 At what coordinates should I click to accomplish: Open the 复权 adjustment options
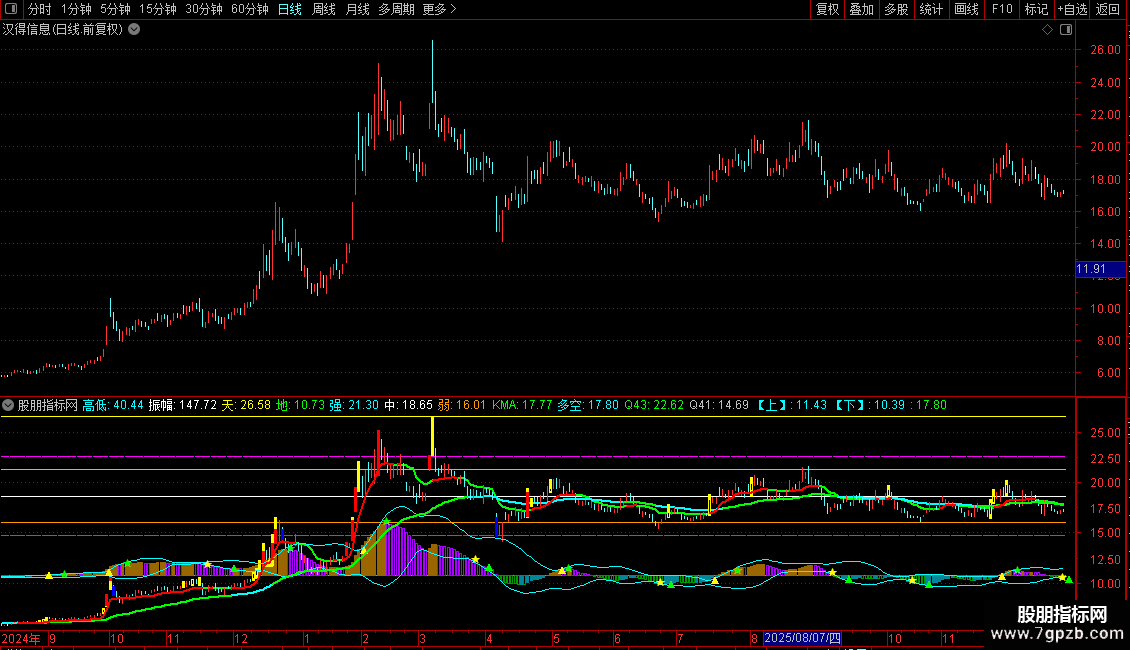[827, 10]
